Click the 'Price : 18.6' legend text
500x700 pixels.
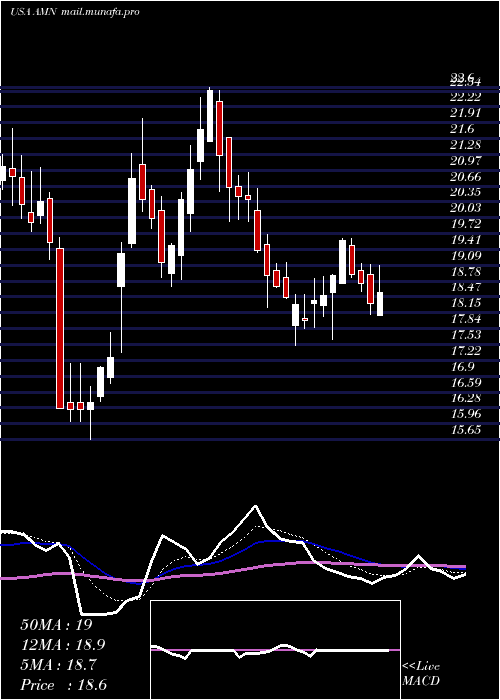pyautogui.click(x=64, y=685)
